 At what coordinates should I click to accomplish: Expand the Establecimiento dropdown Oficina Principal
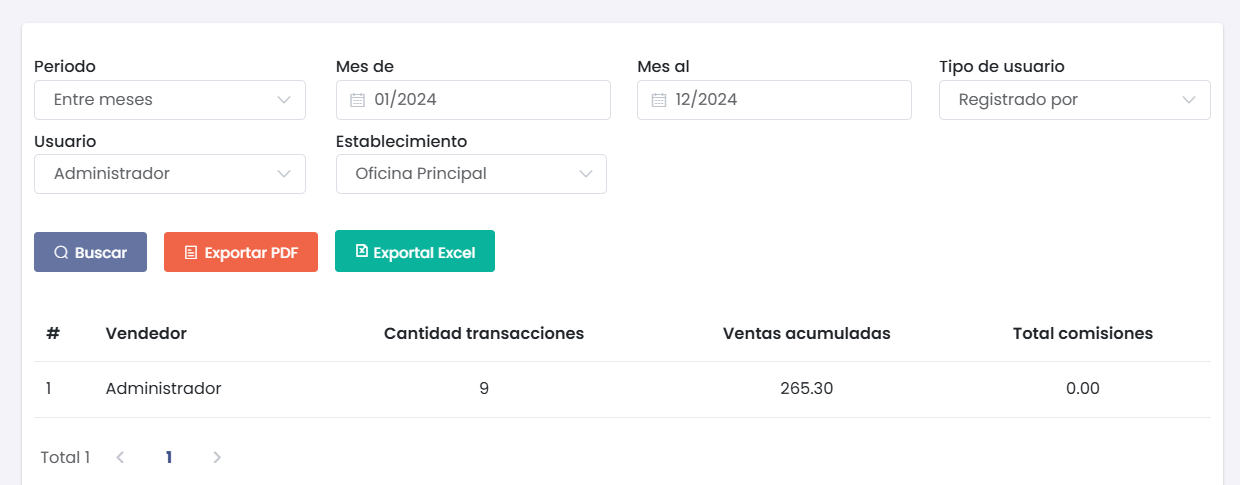[471, 174]
